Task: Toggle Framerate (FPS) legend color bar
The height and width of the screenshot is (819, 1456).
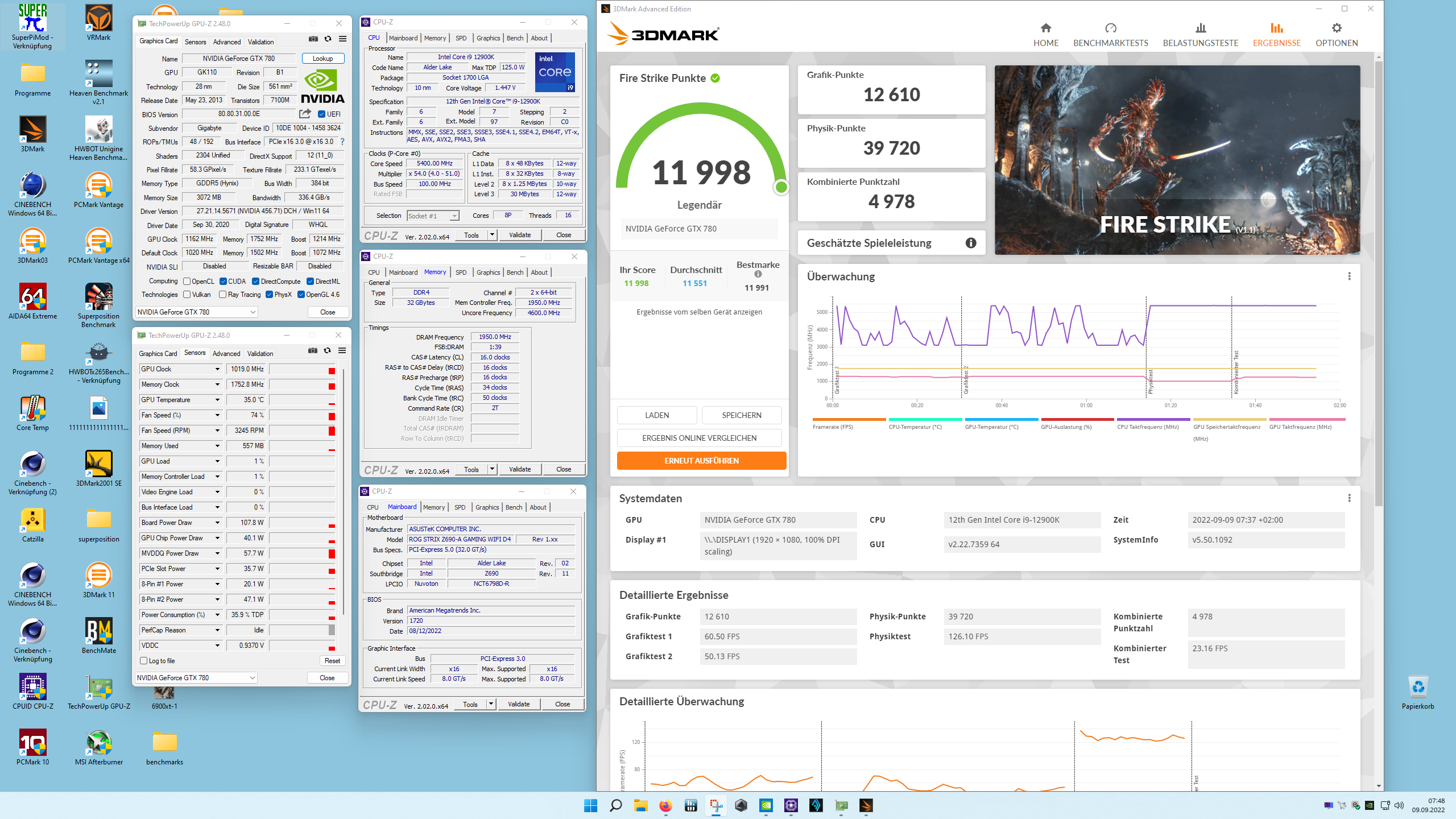Action: tap(849, 420)
